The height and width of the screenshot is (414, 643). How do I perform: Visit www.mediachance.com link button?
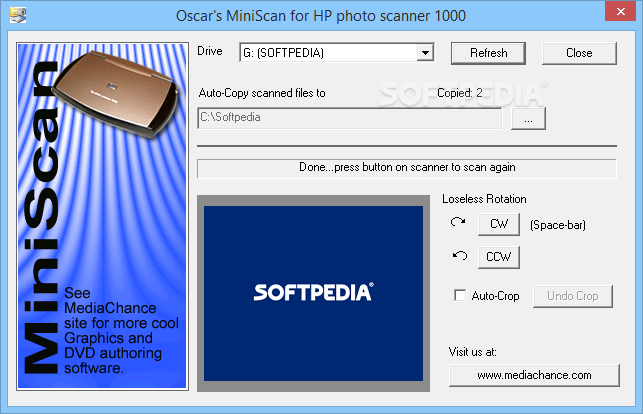pyautogui.click(x=534, y=375)
